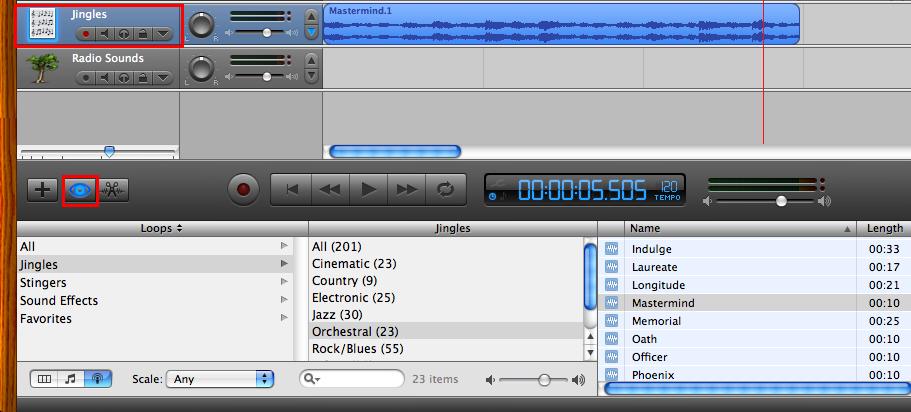Lock the Radio Sounds track
The image size is (911, 412).
(143, 77)
